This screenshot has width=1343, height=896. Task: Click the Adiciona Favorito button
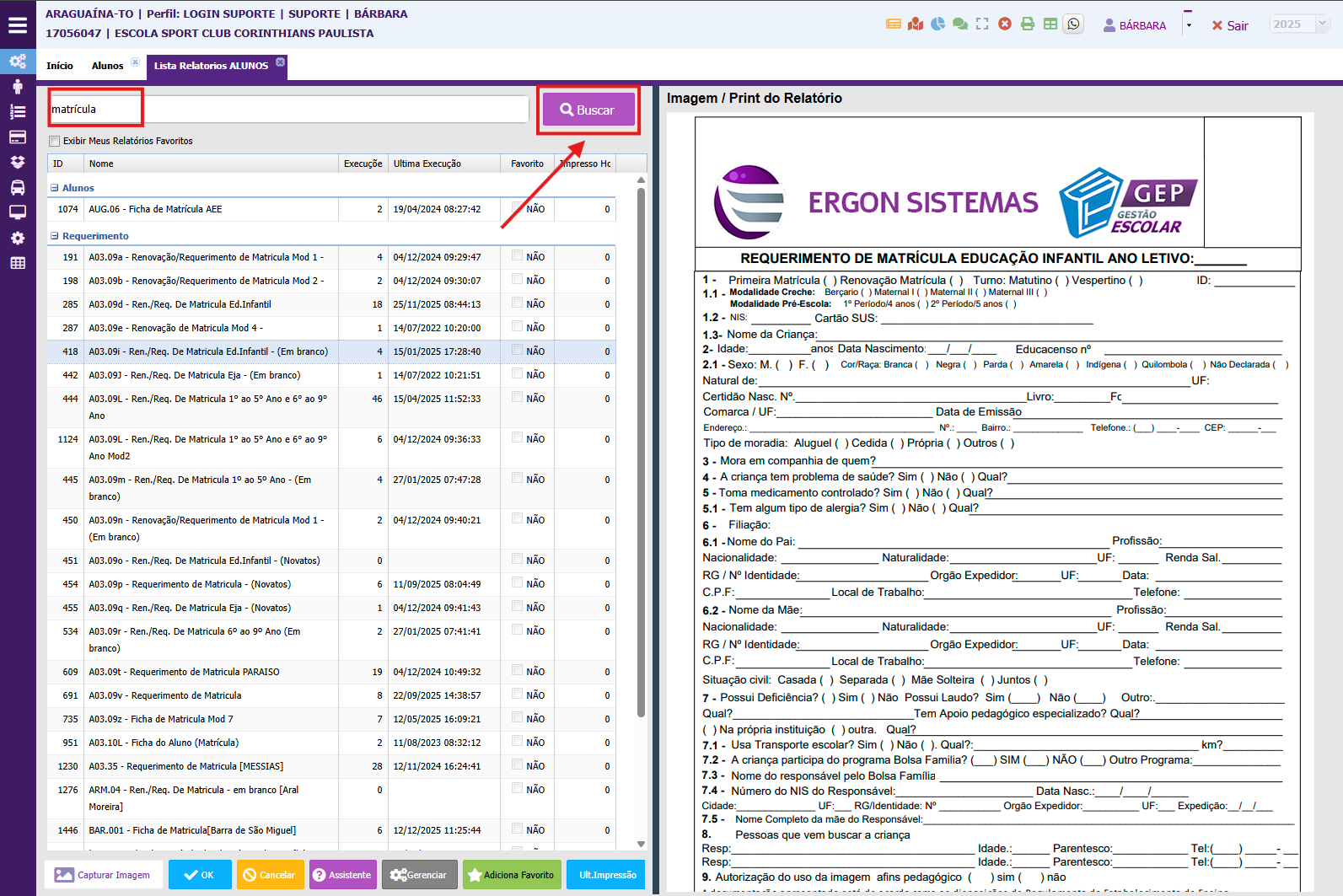click(511, 875)
